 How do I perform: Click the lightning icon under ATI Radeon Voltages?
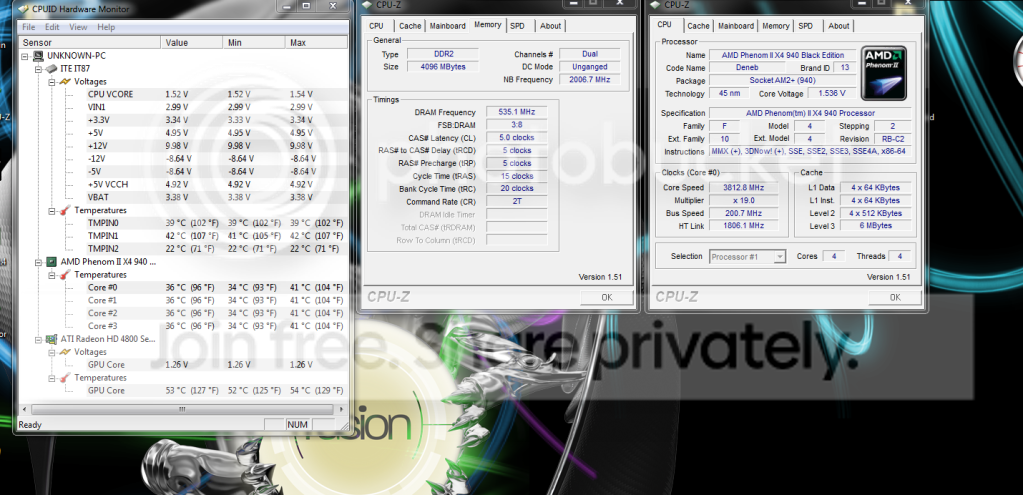coord(65,352)
